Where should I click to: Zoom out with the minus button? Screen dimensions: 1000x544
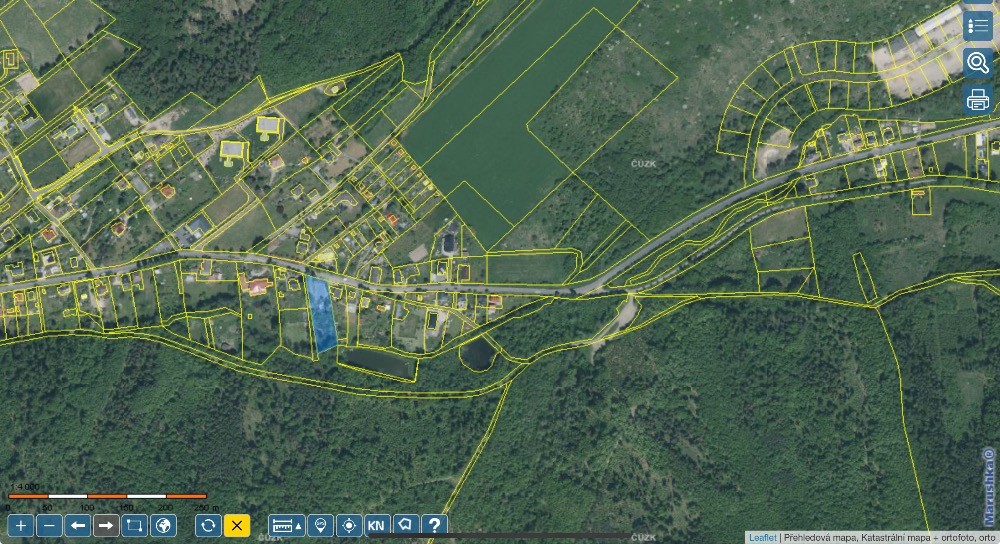pyautogui.click(x=49, y=526)
